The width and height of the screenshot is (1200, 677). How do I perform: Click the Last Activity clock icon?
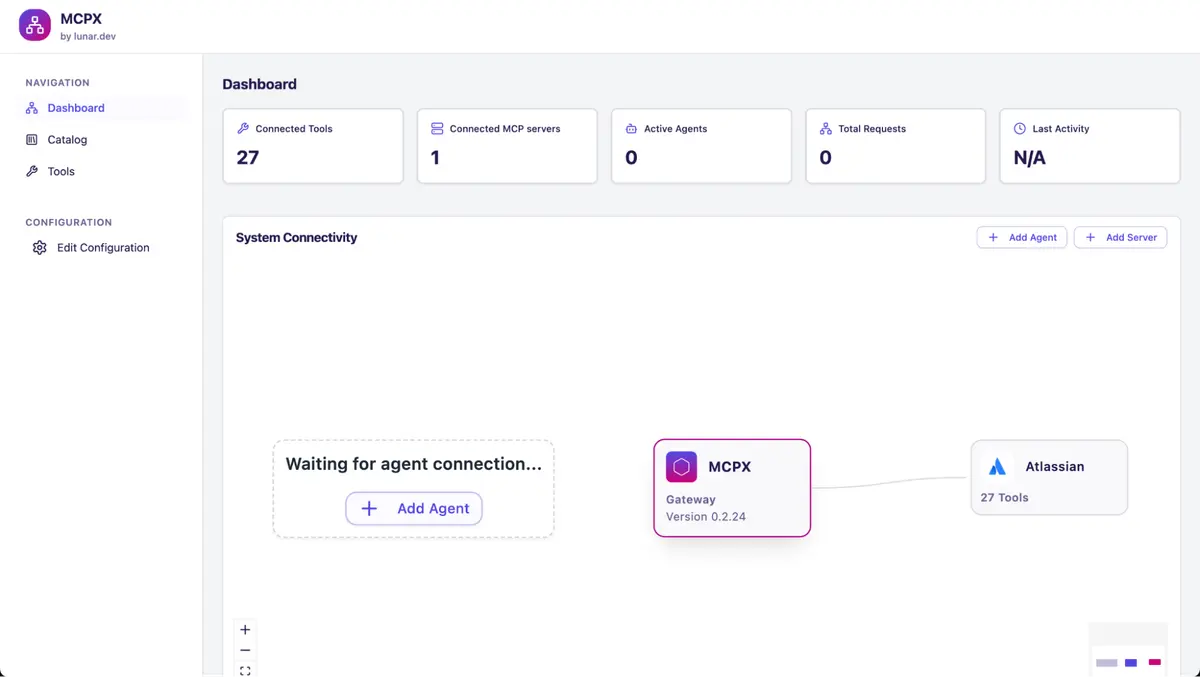tap(1019, 128)
